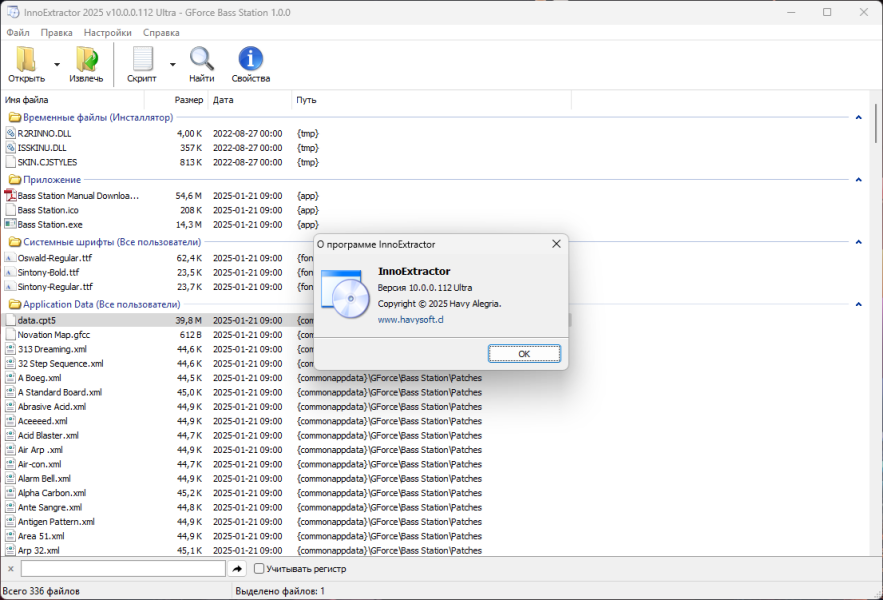Collapse the Временные файлы group chevron

pos(859,118)
